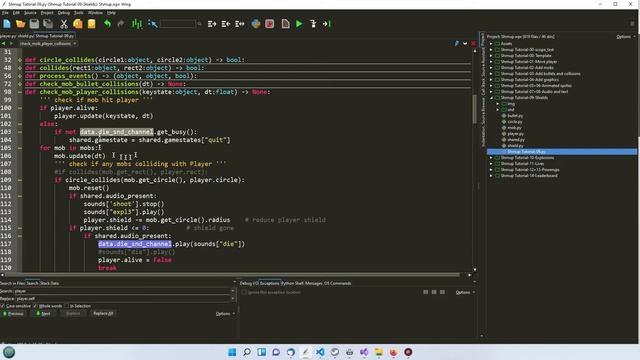
Task: Toggle Ignore this exception location checkbox
Action: point(244,292)
